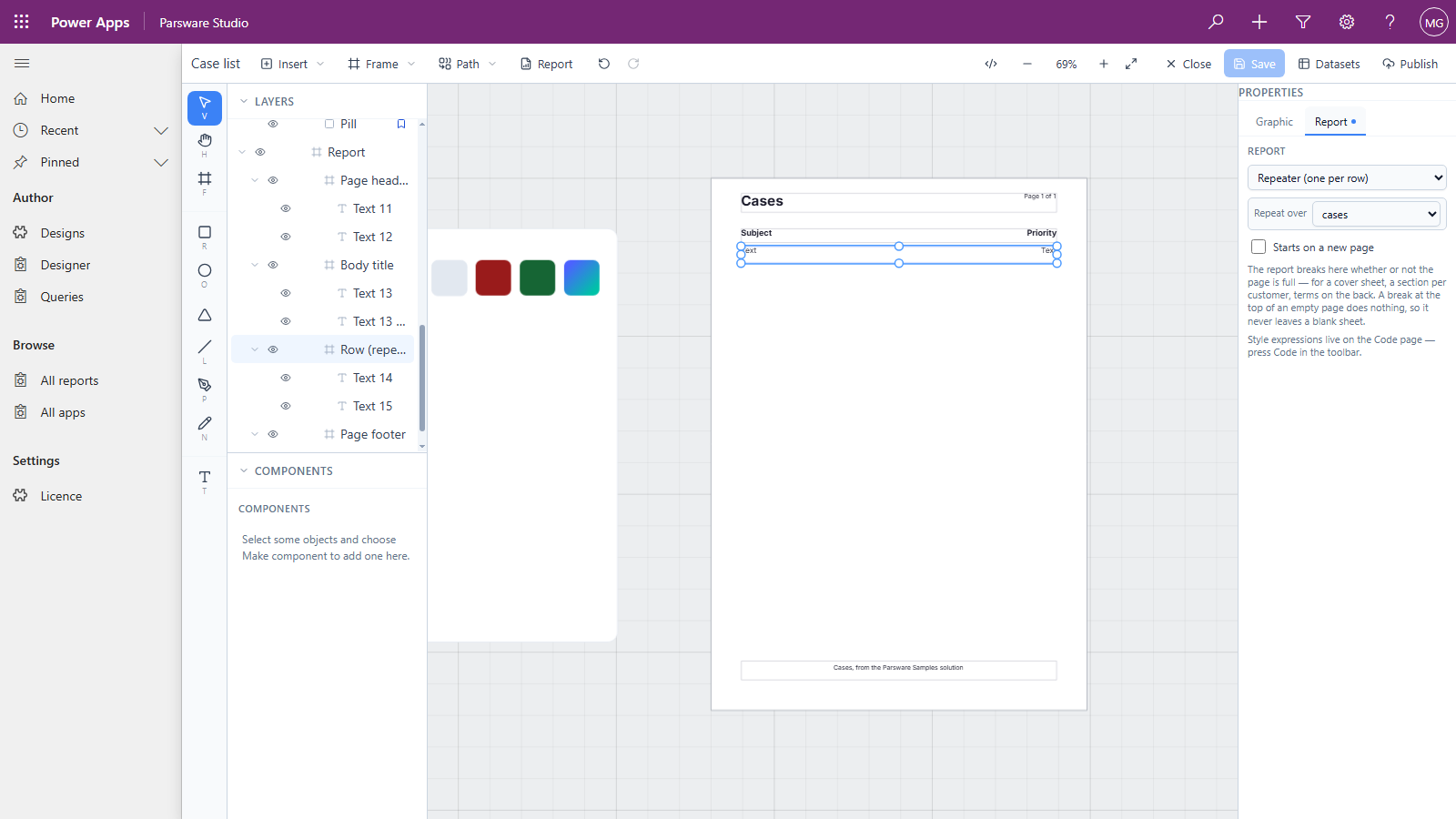The width and height of the screenshot is (1456, 819).
Task: Switch to the Graphic properties tab
Action: [1274, 122]
